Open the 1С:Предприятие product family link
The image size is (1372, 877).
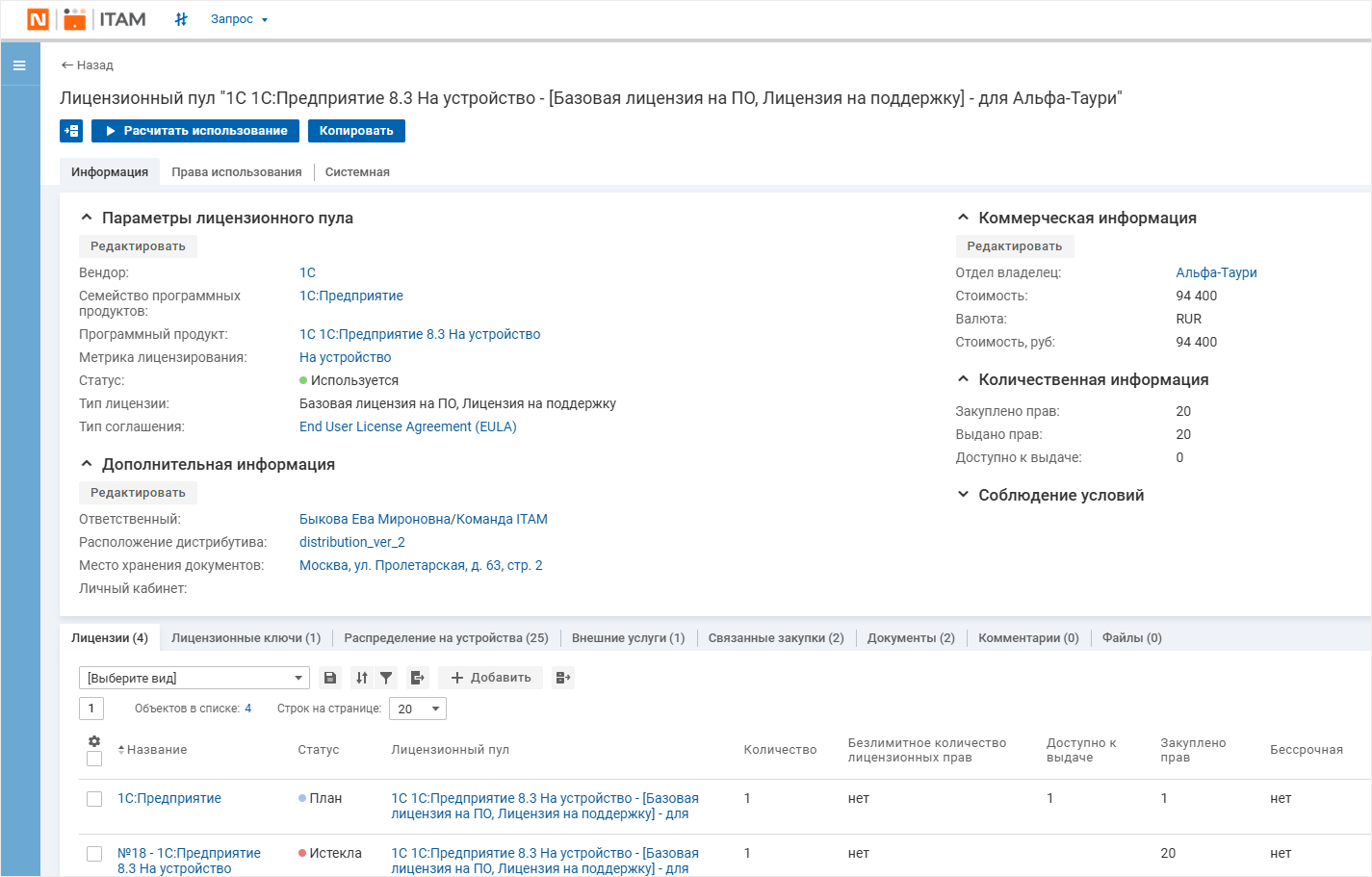(x=351, y=297)
